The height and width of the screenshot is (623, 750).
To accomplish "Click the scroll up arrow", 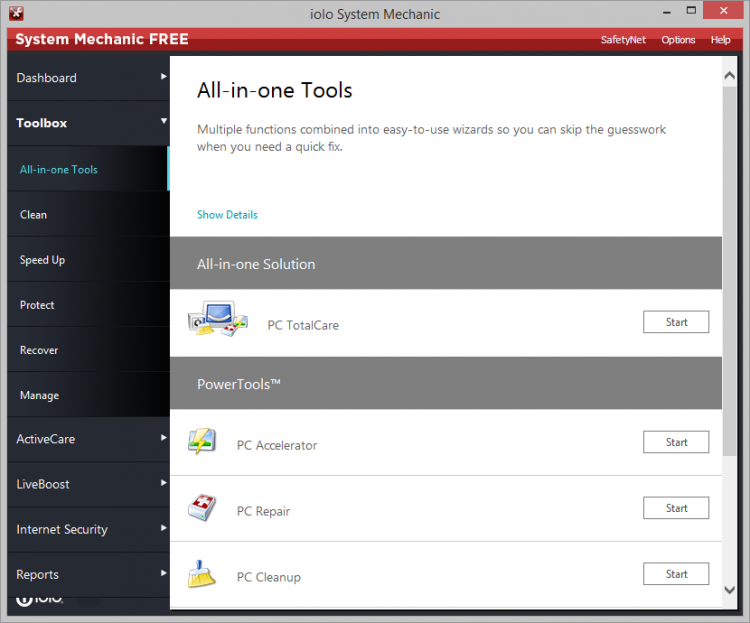I will pyautogui.click(x=729, y=75).
